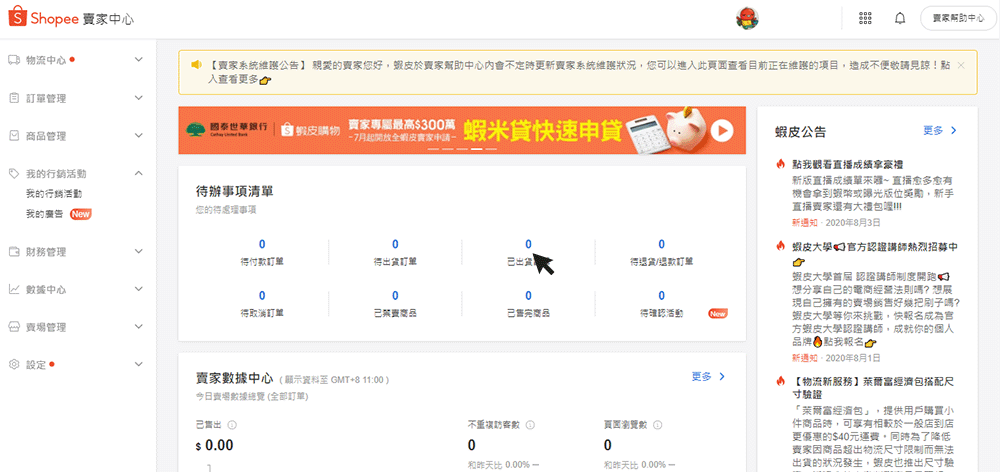Select the active banner carousel indicator
Screen dimensions: 1000x472
pyautogui.click(x=477, y=148)
